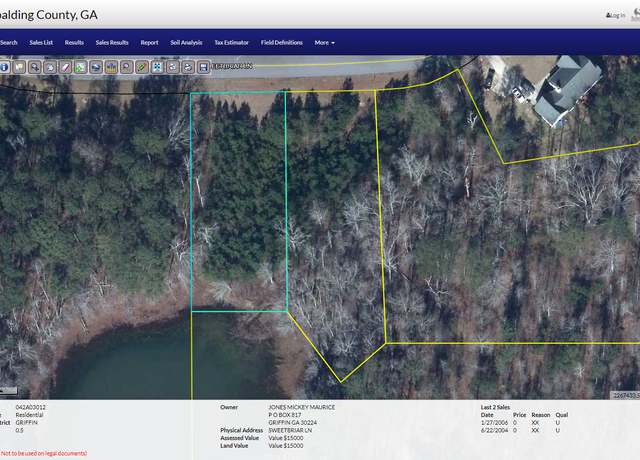
Task: Click the fourth map toolbar icon
Action: pos(50,67)
